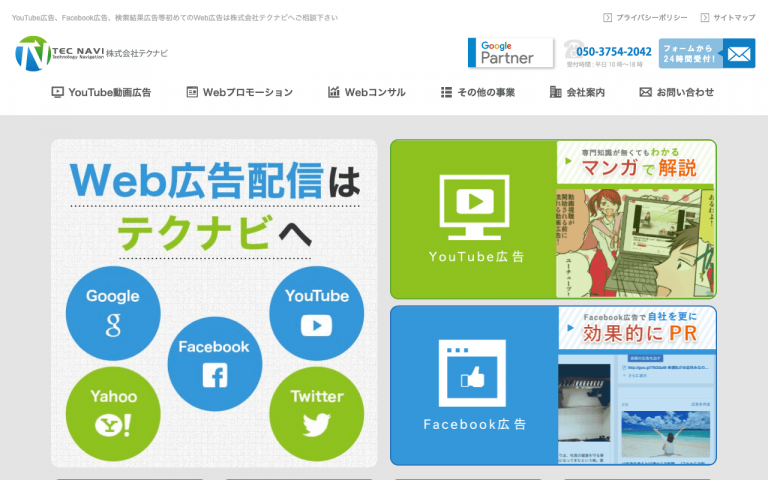Image resolution: width=768 pixels, height=480 pixels.
Task: Click the arrow icon beside プライバシーポリシー
Action: click(607, 18)
